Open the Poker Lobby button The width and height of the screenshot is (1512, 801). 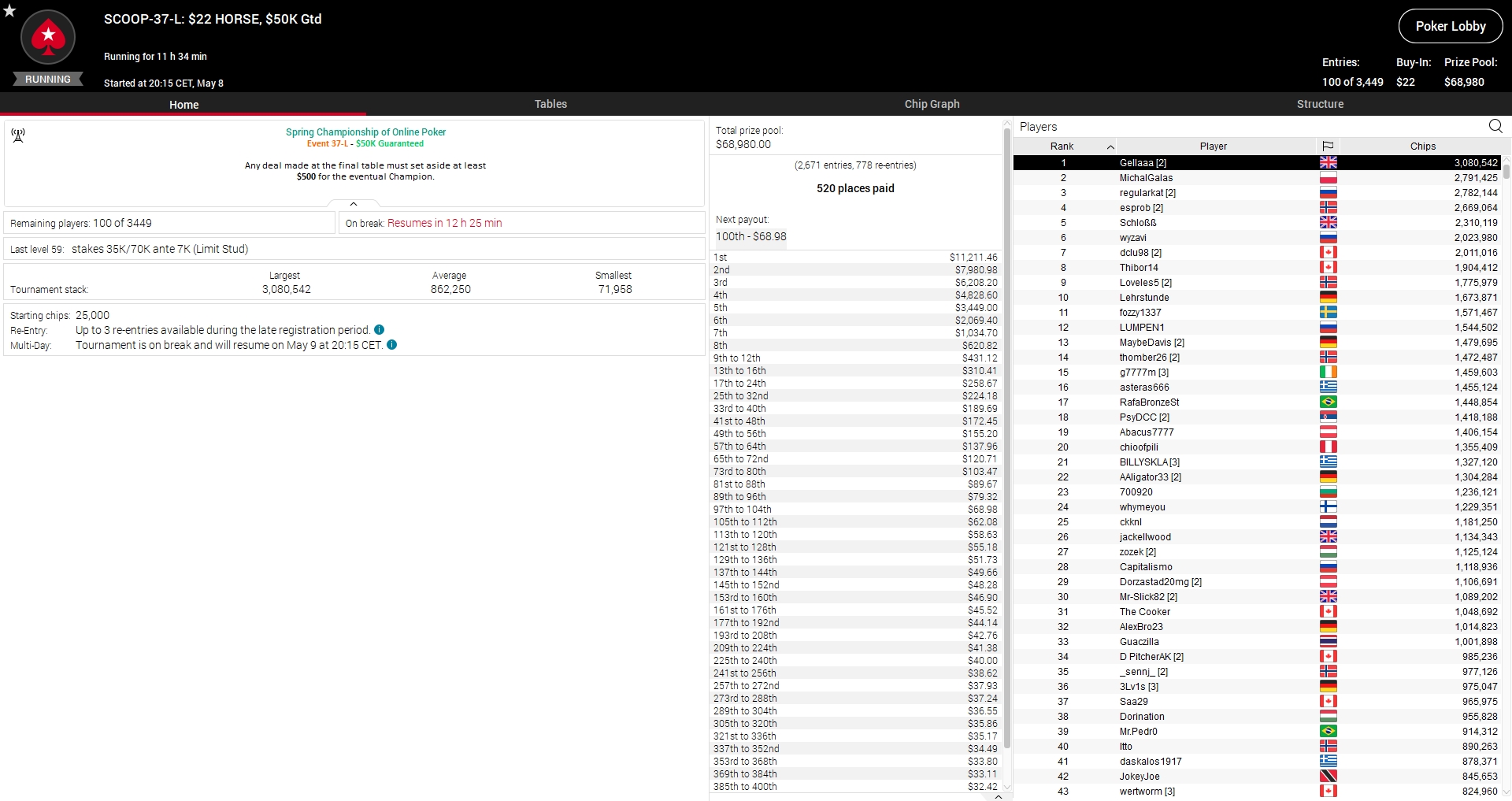[1451, 26]
